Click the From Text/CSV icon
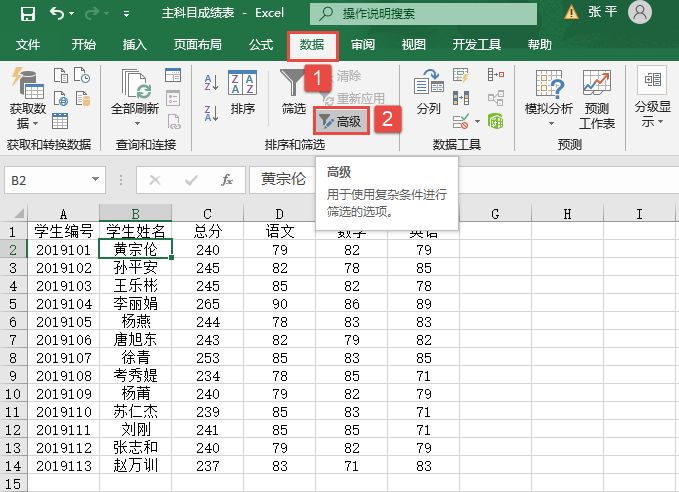This screenshot has width=679, height=492. pyautogui.click(x=61, y=75)
